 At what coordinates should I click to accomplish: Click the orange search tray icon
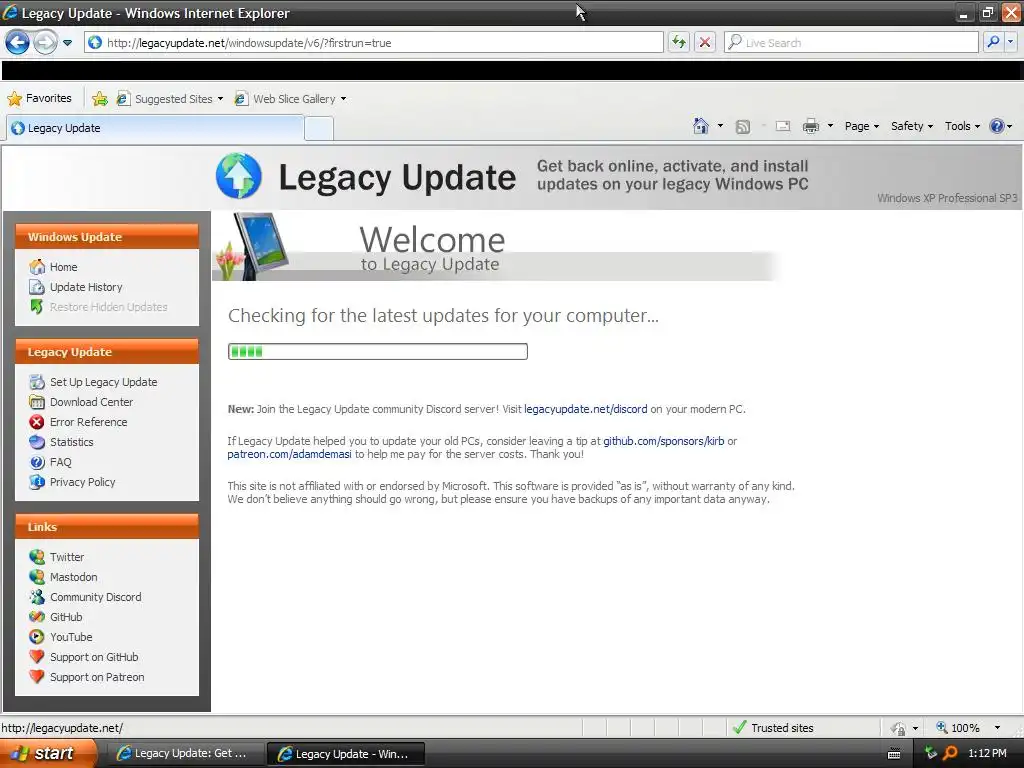point(950,754)
